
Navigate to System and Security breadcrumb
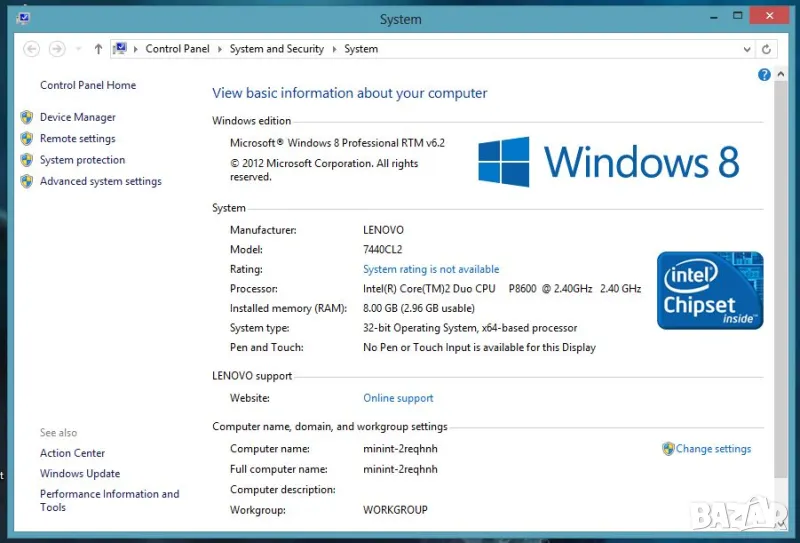coord(276,49)
